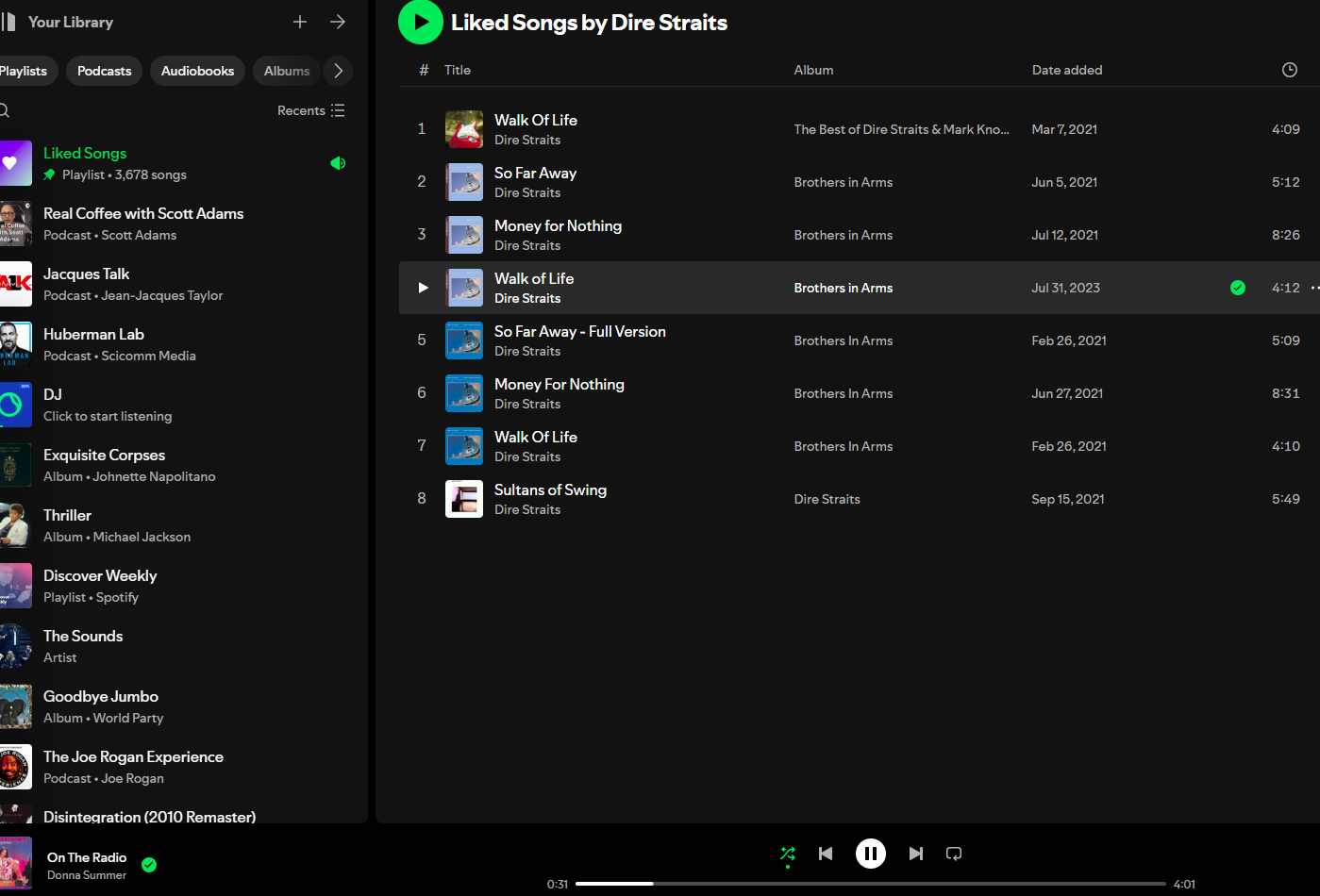This screenshot has height=896, width=1320.
Task: Select the Playlists filter chip
Action: click(x=24, y=71)
